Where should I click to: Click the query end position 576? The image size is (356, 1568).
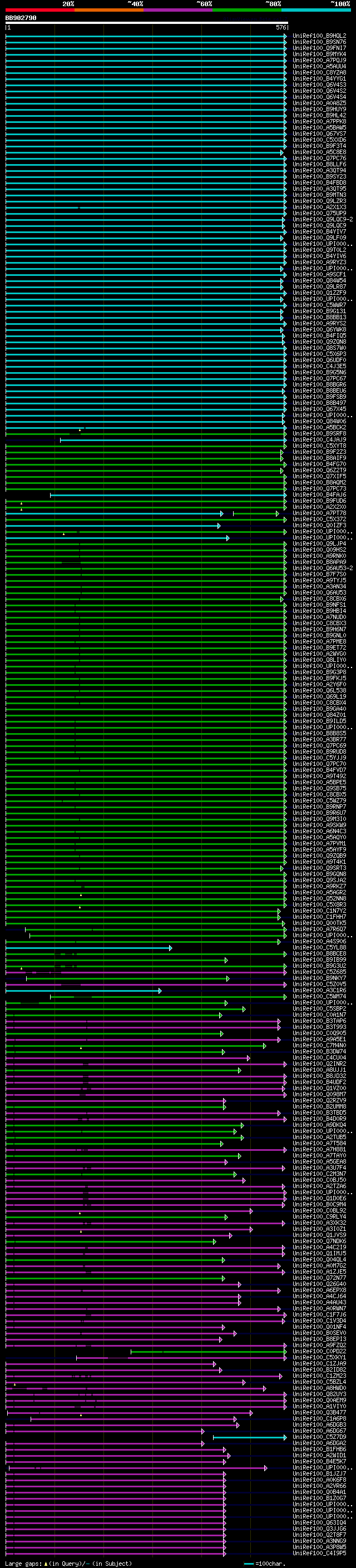[x=281, y=27]
